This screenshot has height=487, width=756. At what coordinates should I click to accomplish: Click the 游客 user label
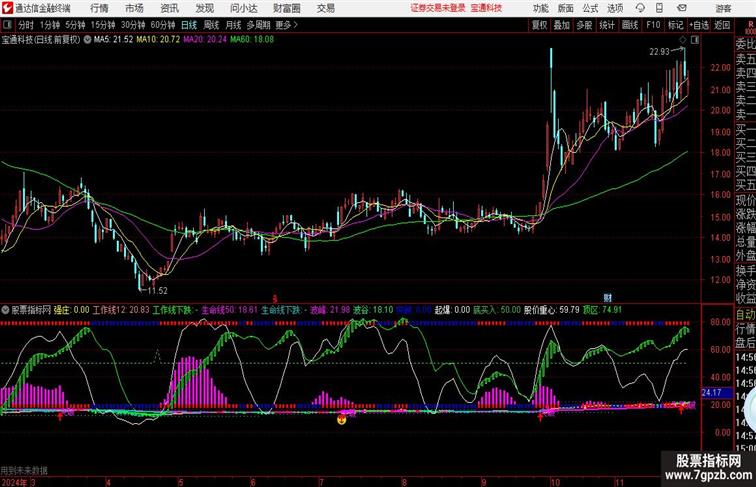tap(723, 8)
